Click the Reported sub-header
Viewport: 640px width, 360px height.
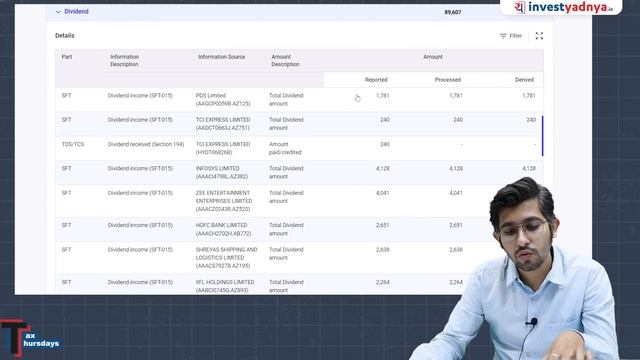tap(376, 80)
